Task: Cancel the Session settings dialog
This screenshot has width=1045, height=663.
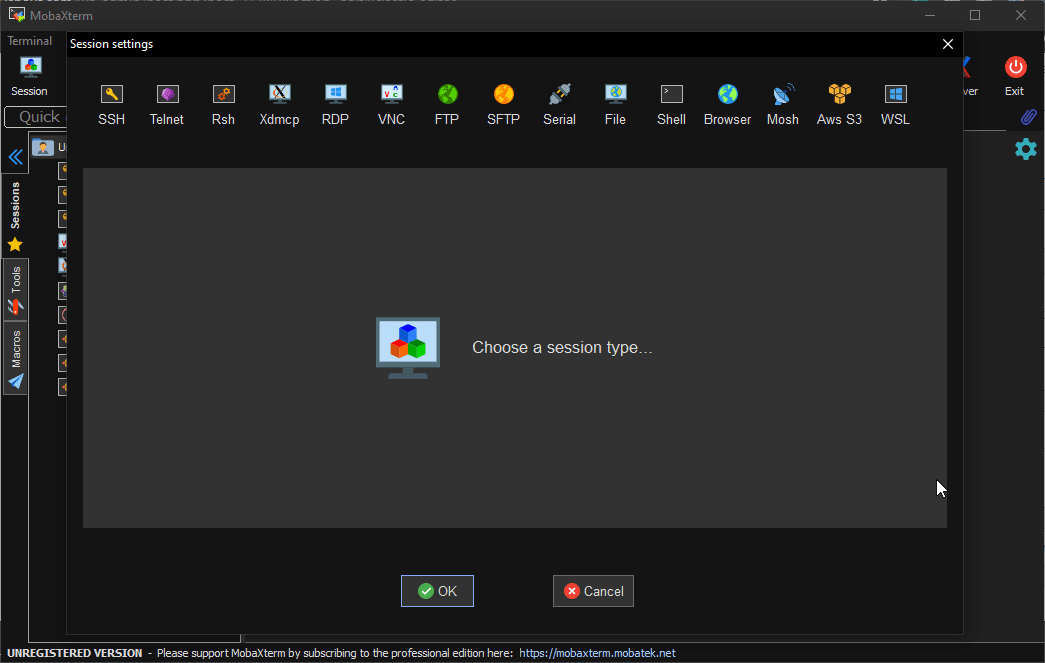Action: pos(593,591)
